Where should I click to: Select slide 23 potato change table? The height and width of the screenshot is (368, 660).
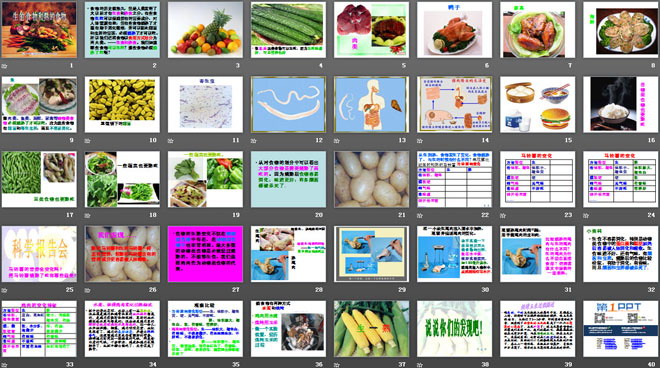pos(538,179)
